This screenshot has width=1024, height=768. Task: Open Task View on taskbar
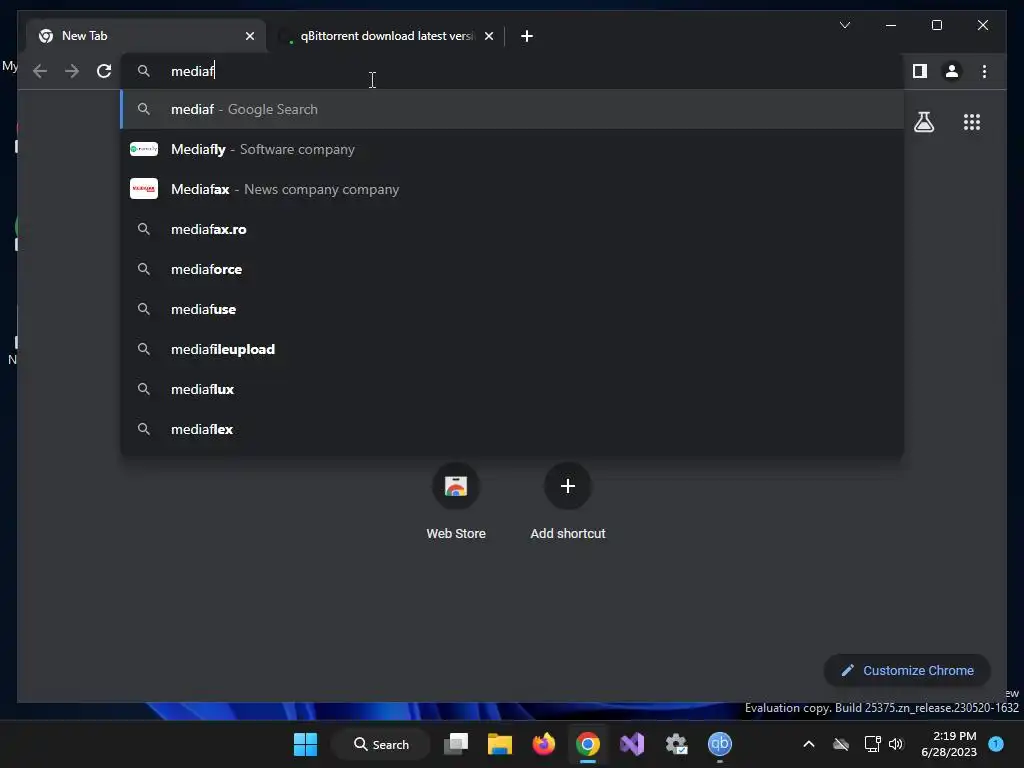[x=456, y=744]
